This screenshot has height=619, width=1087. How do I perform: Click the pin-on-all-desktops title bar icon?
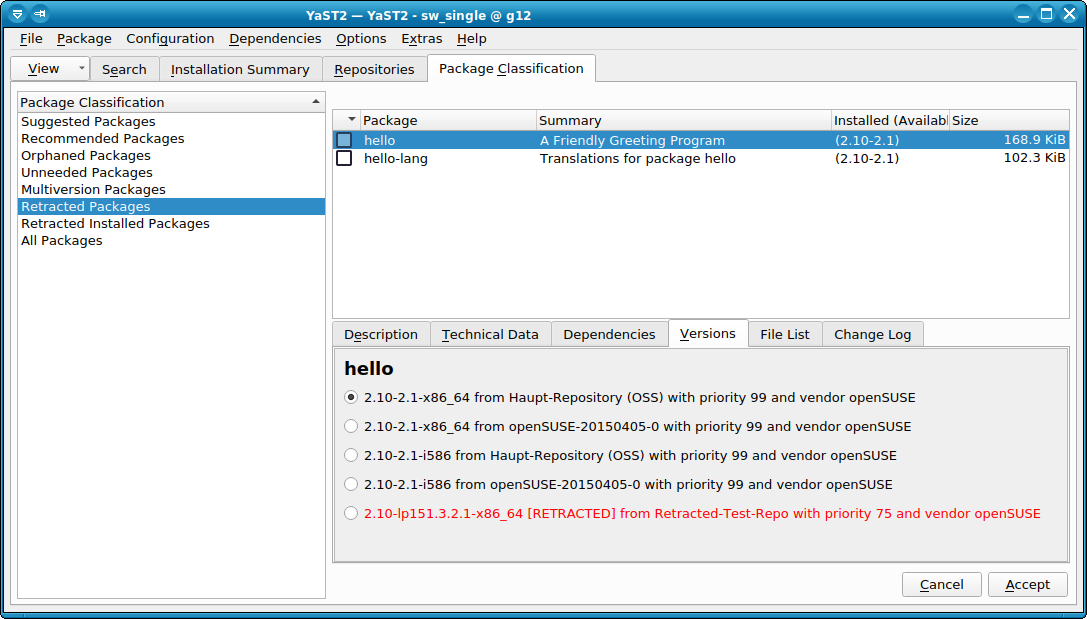click(x=40, y=14)
